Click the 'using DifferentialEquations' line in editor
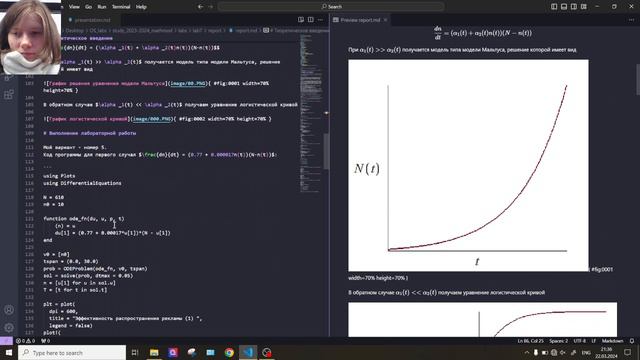 tap(82, 183)
